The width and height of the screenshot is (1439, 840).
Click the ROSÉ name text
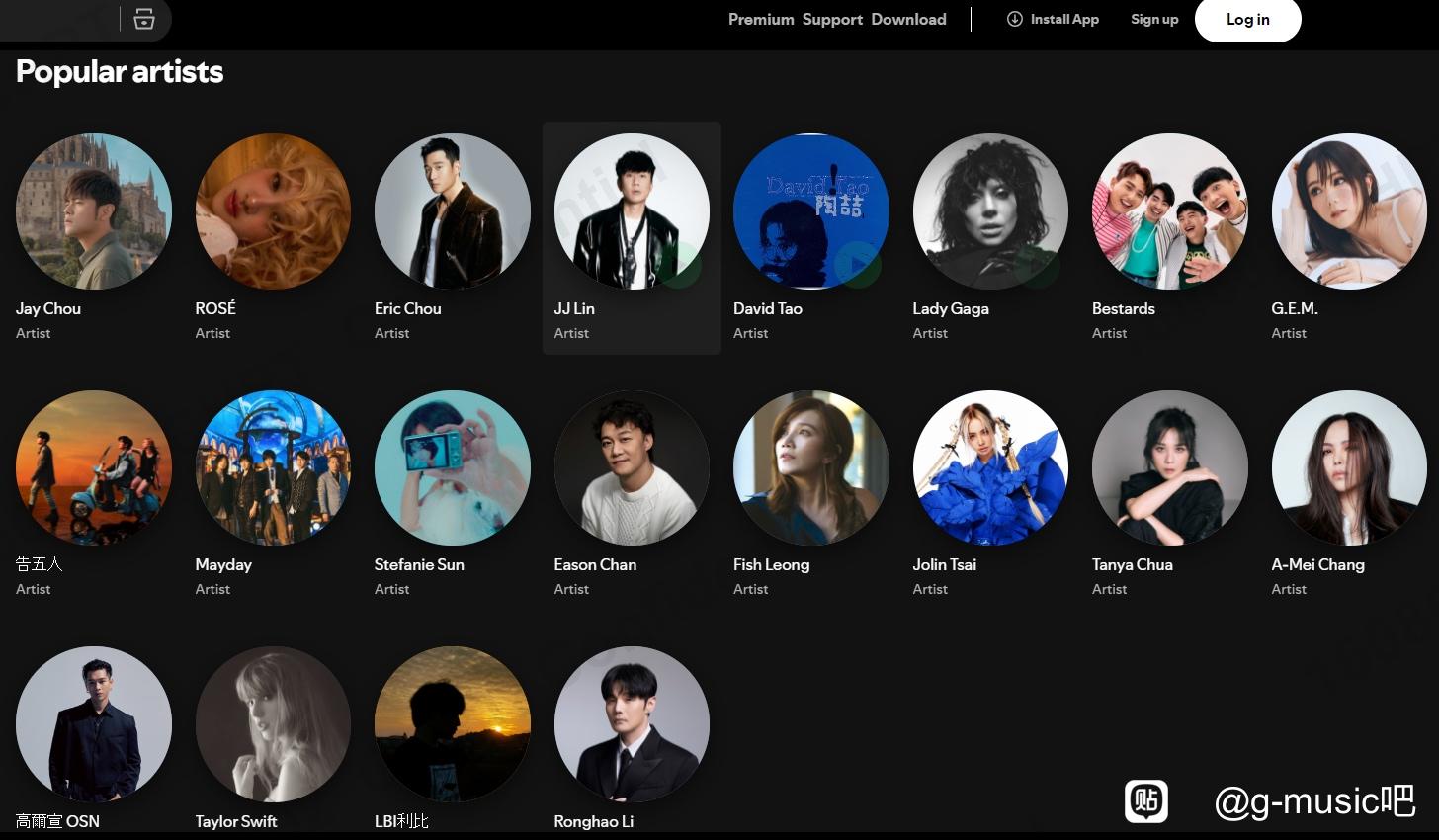(x=215, y=308)
